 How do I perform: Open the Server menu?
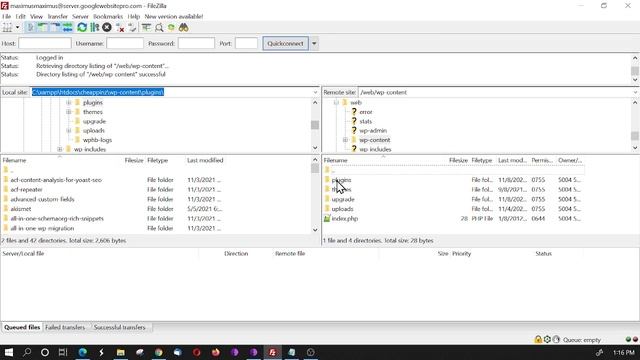(x=80, y=16)
